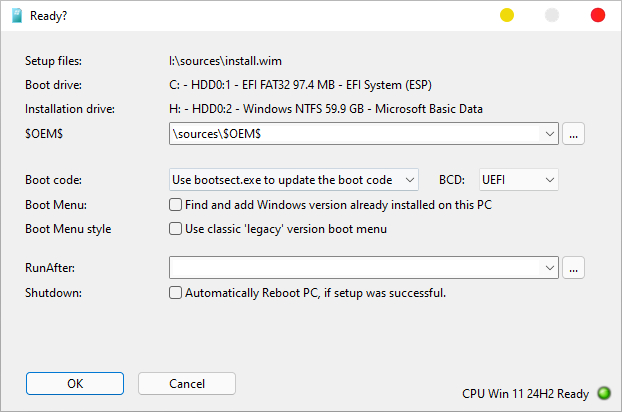The width and height of the screenshot is (622, 412).
Task: Click the yellow minimize circle
Action: (506, 15)
